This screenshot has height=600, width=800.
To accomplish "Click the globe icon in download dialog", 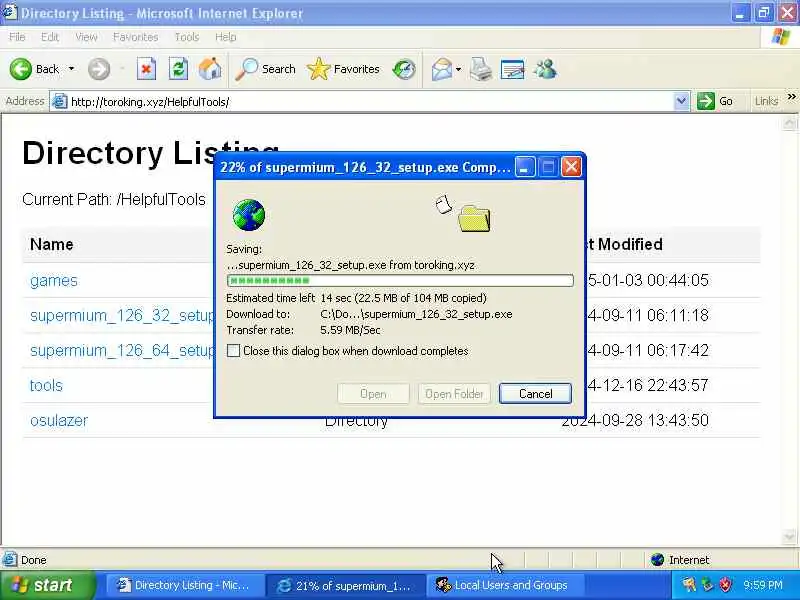I will pyautogui.click(x=248, y=215).
